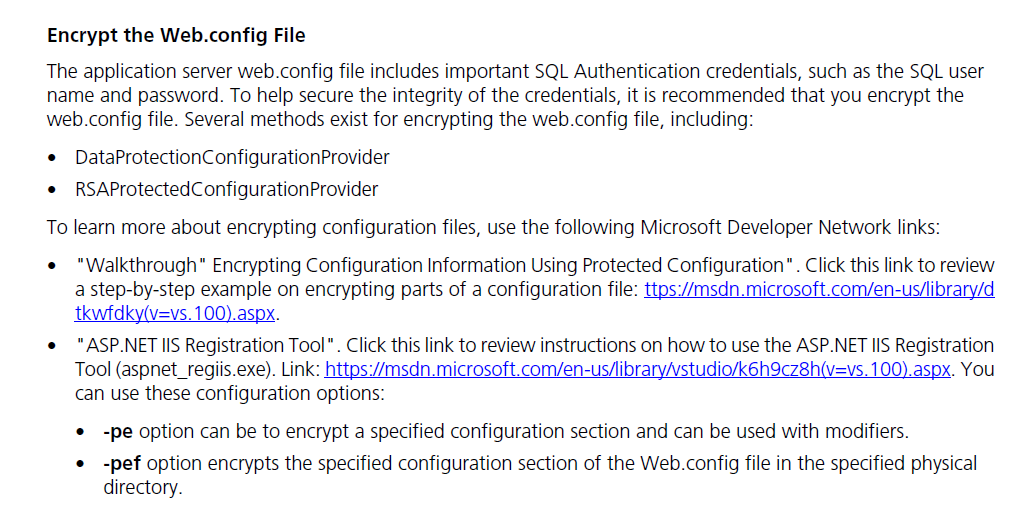The height and width of the screenshot is (509, 1022).
Task: Click the quoted "ASP.NET IIS Registration Tool" title
Action: pos(205,345)
